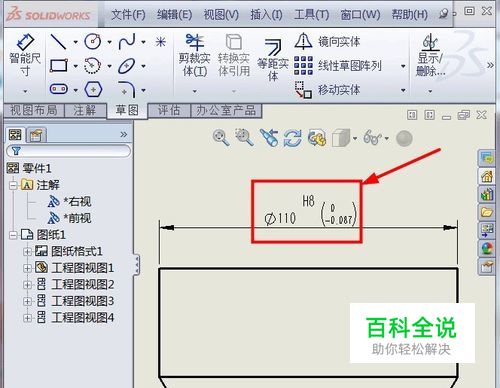Viewport: 500px width, 388px height.
Task: Click Offset Entities tool
Action: pyautogui.click(x=273, y=59)
